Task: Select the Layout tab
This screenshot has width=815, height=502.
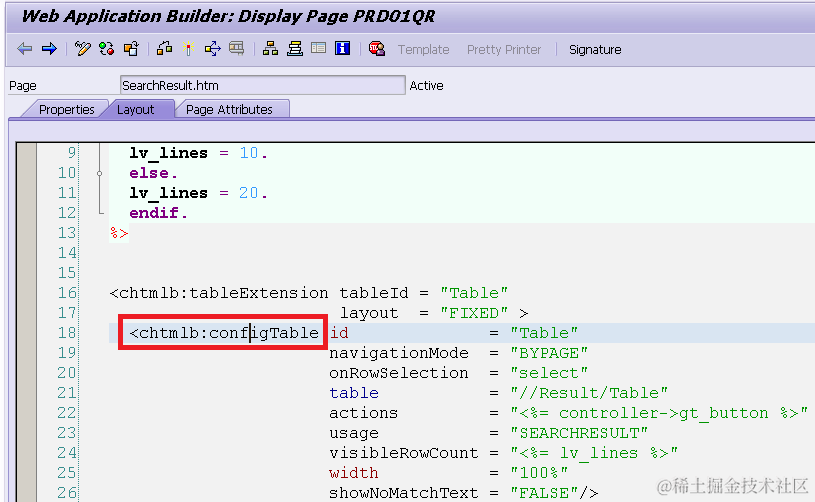Action: click(135, 110)
